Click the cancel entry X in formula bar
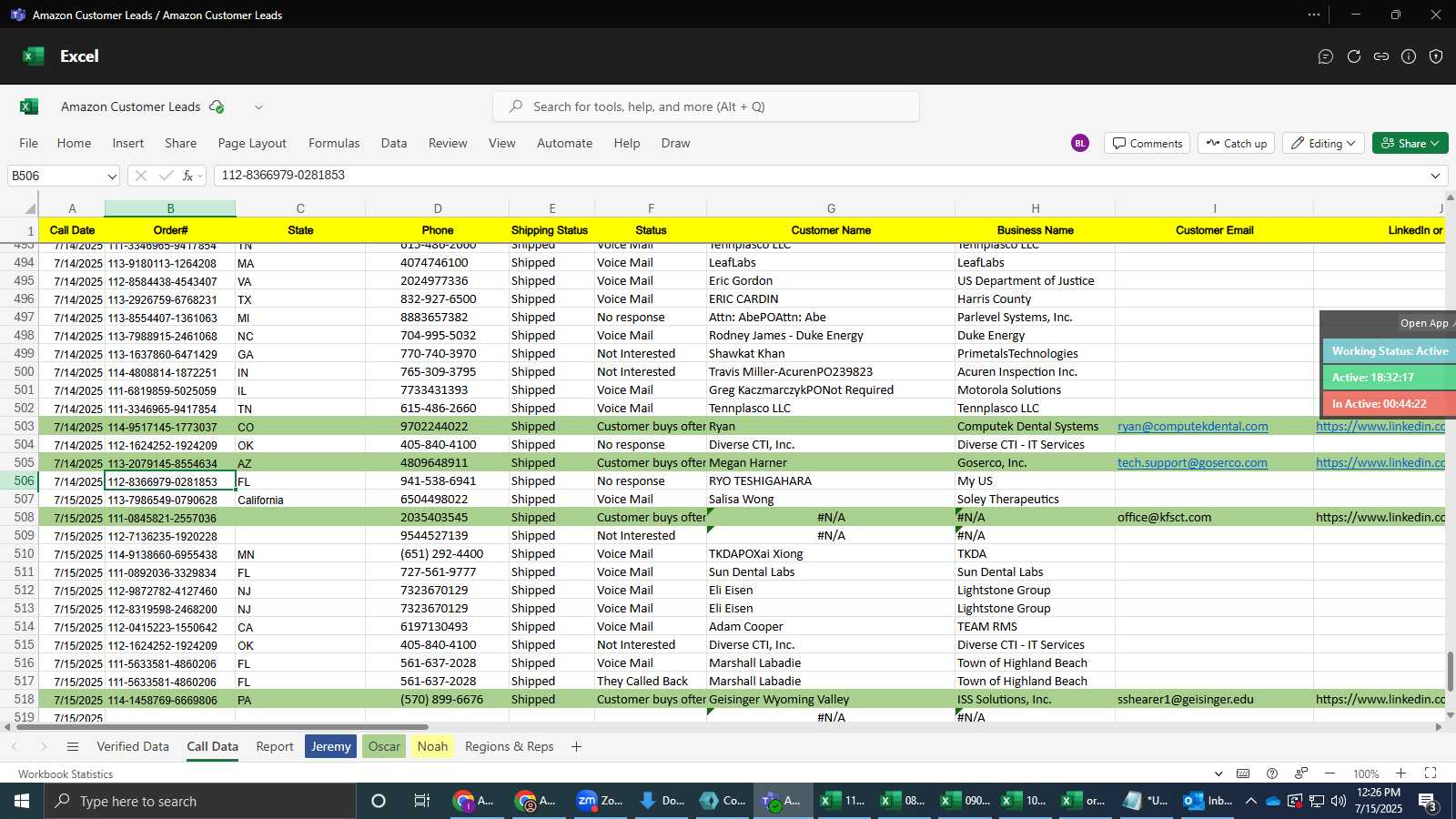This screenshot has height=819, width=1456. [141, 176]
